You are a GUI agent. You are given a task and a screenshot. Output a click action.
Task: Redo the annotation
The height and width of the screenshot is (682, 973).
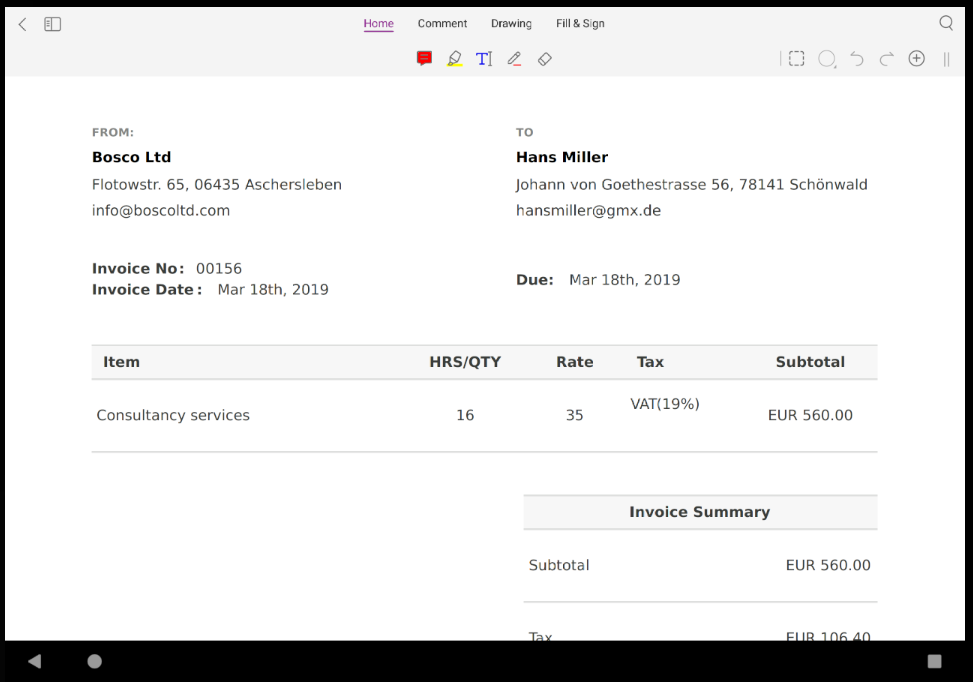(886, 58)
